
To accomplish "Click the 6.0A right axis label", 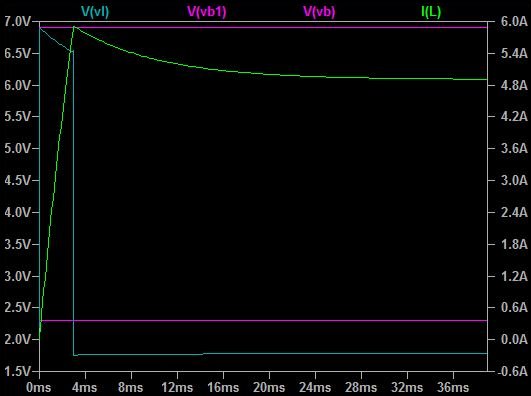I will coord(514,22).
